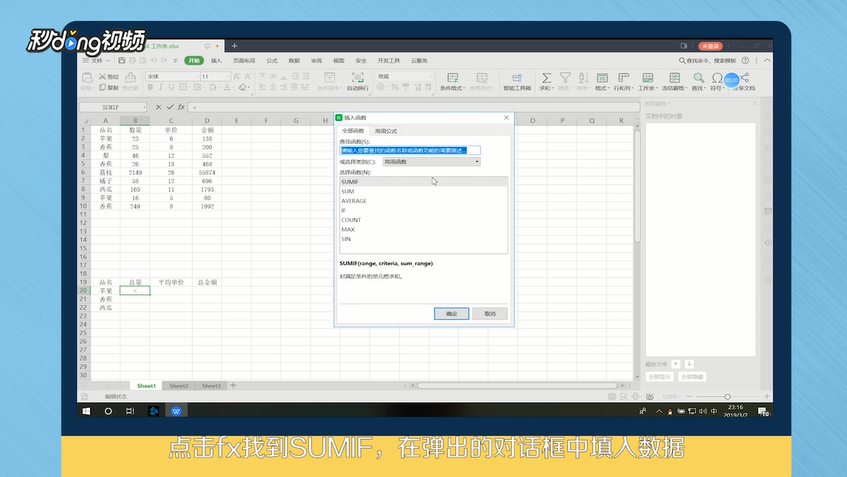Select the 开始 Home ribbon tab

[x=194, y=61]
